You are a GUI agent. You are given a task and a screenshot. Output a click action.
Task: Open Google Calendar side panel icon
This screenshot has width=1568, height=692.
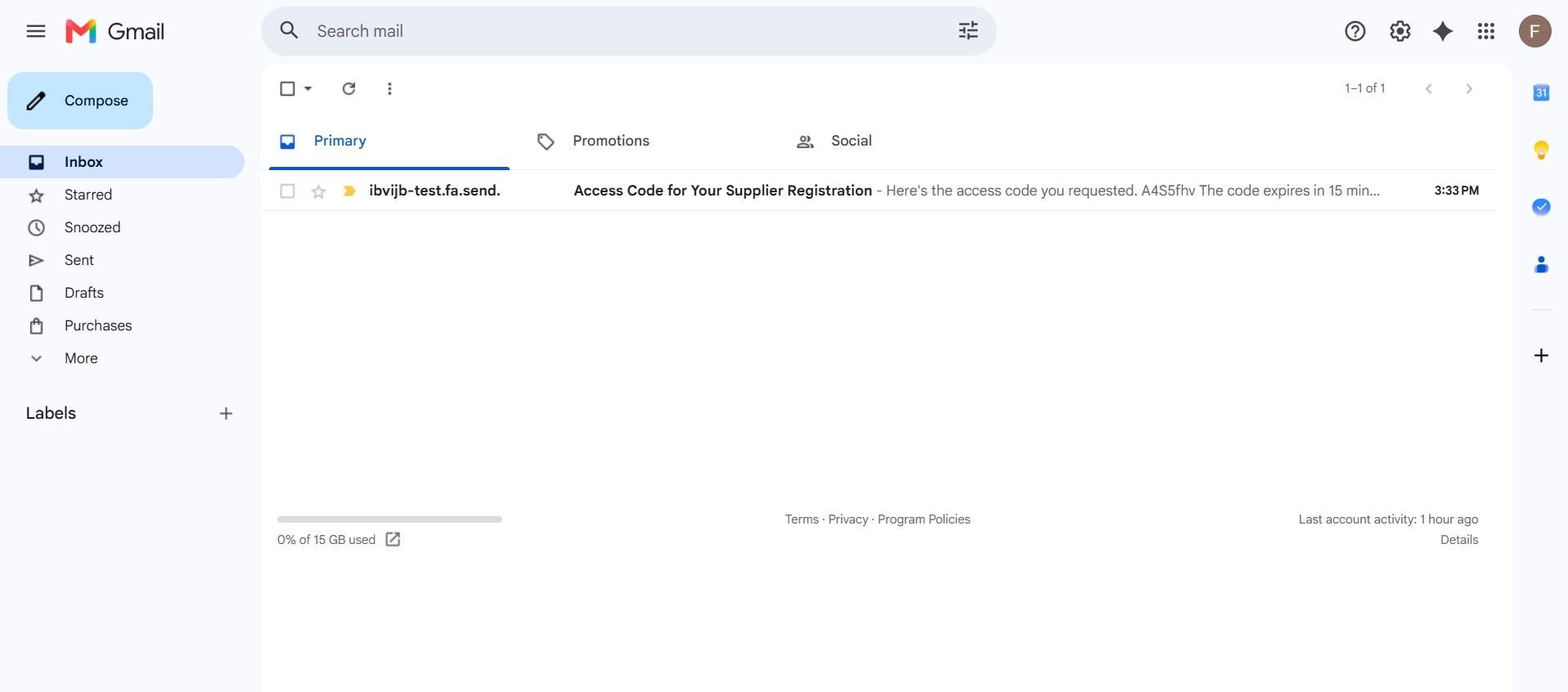coord(1541,92)
